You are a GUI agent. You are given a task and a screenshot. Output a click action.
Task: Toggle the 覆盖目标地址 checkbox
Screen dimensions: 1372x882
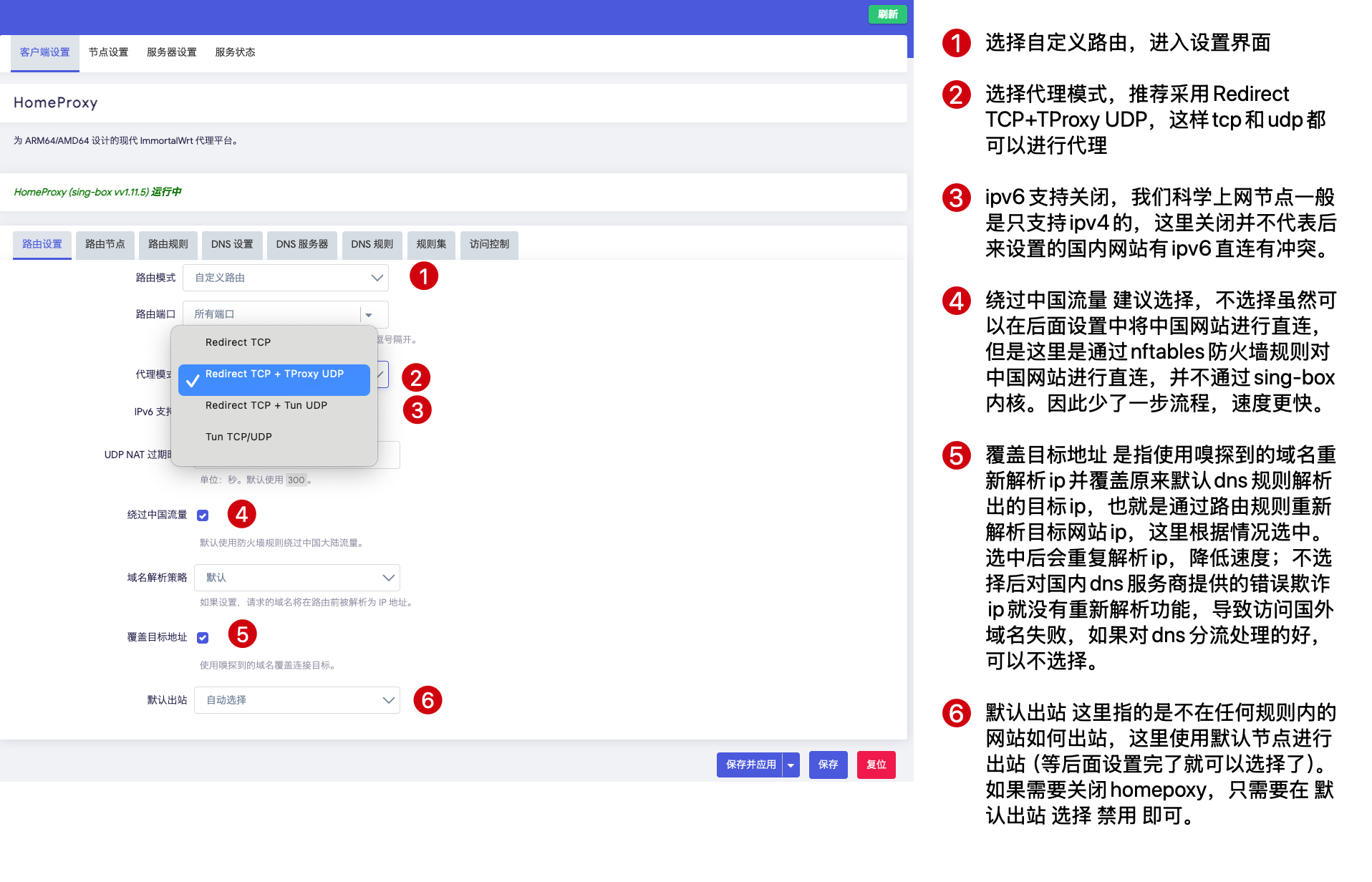point(203,638)
